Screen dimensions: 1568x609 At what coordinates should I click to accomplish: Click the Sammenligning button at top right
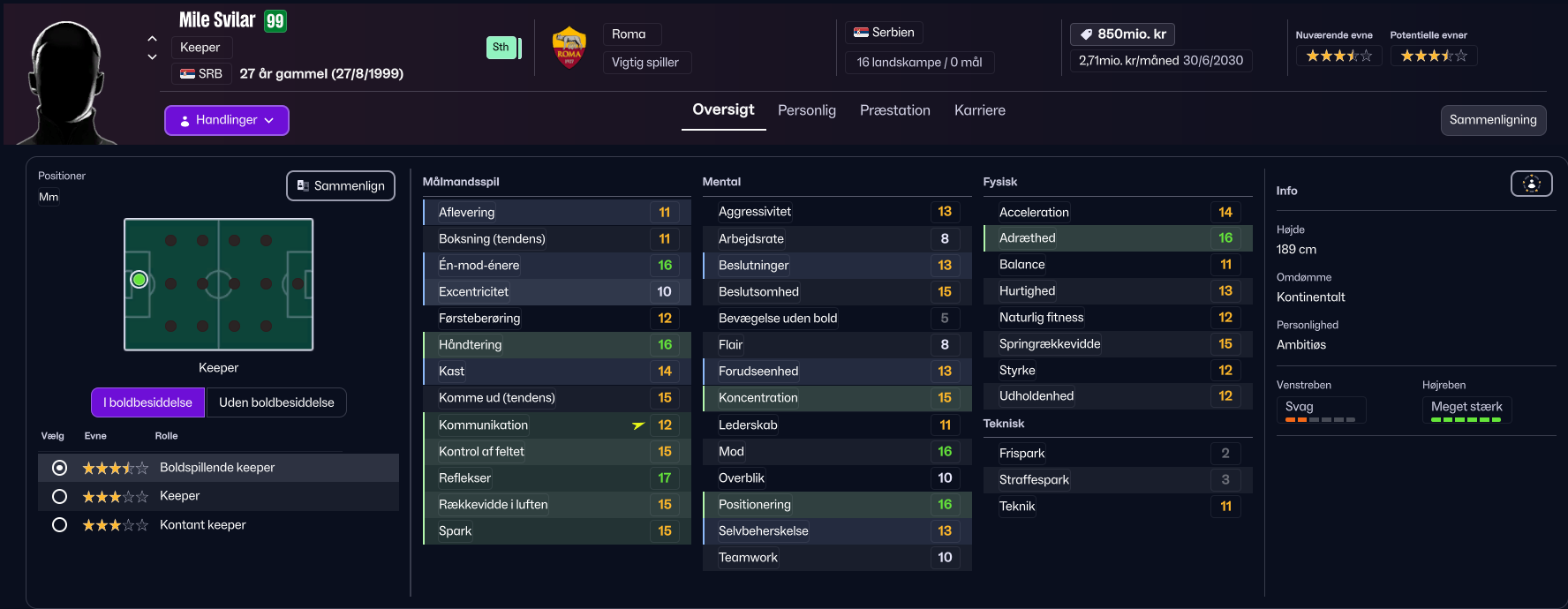(1493, 120)
